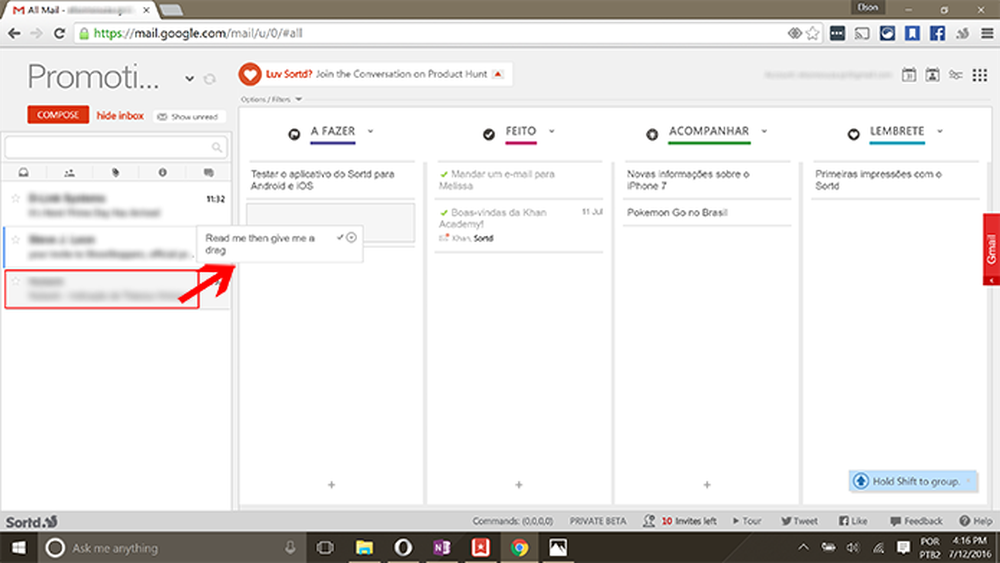1000x563 pixels.
Task: Click the A FAZER list icon
Action: (294, 135)
